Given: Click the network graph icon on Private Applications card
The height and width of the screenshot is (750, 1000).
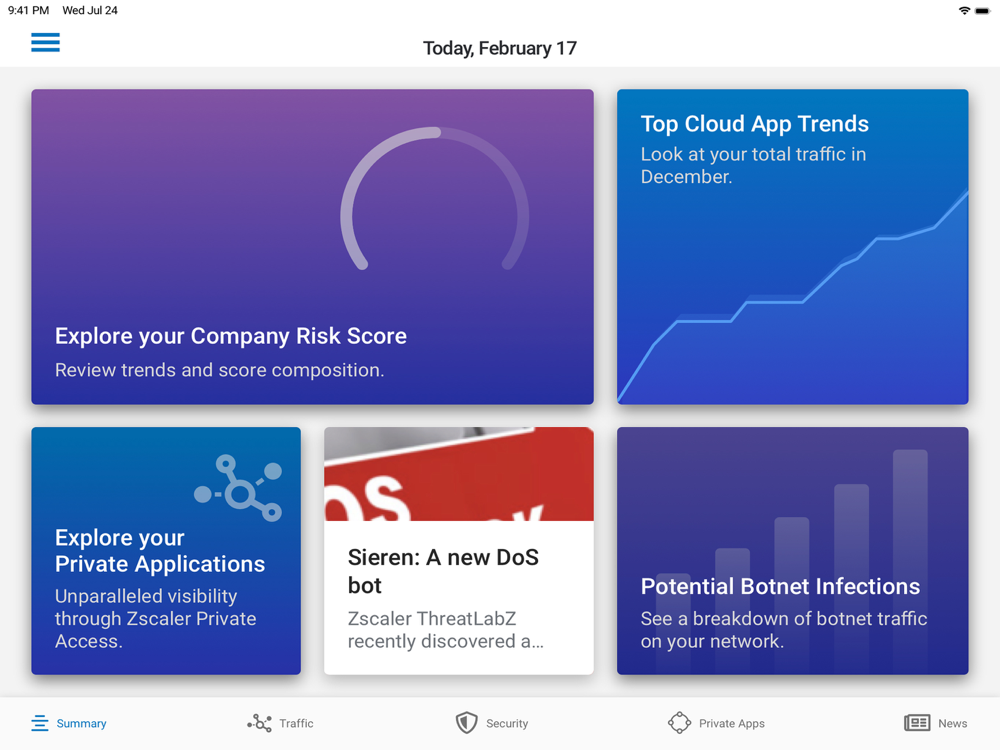Looking at the screenshot, I should tap(238, 488).
